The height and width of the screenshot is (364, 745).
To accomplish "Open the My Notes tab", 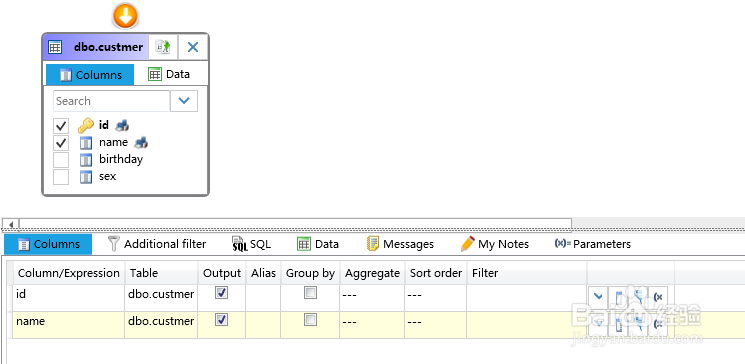I will point(495,244).
